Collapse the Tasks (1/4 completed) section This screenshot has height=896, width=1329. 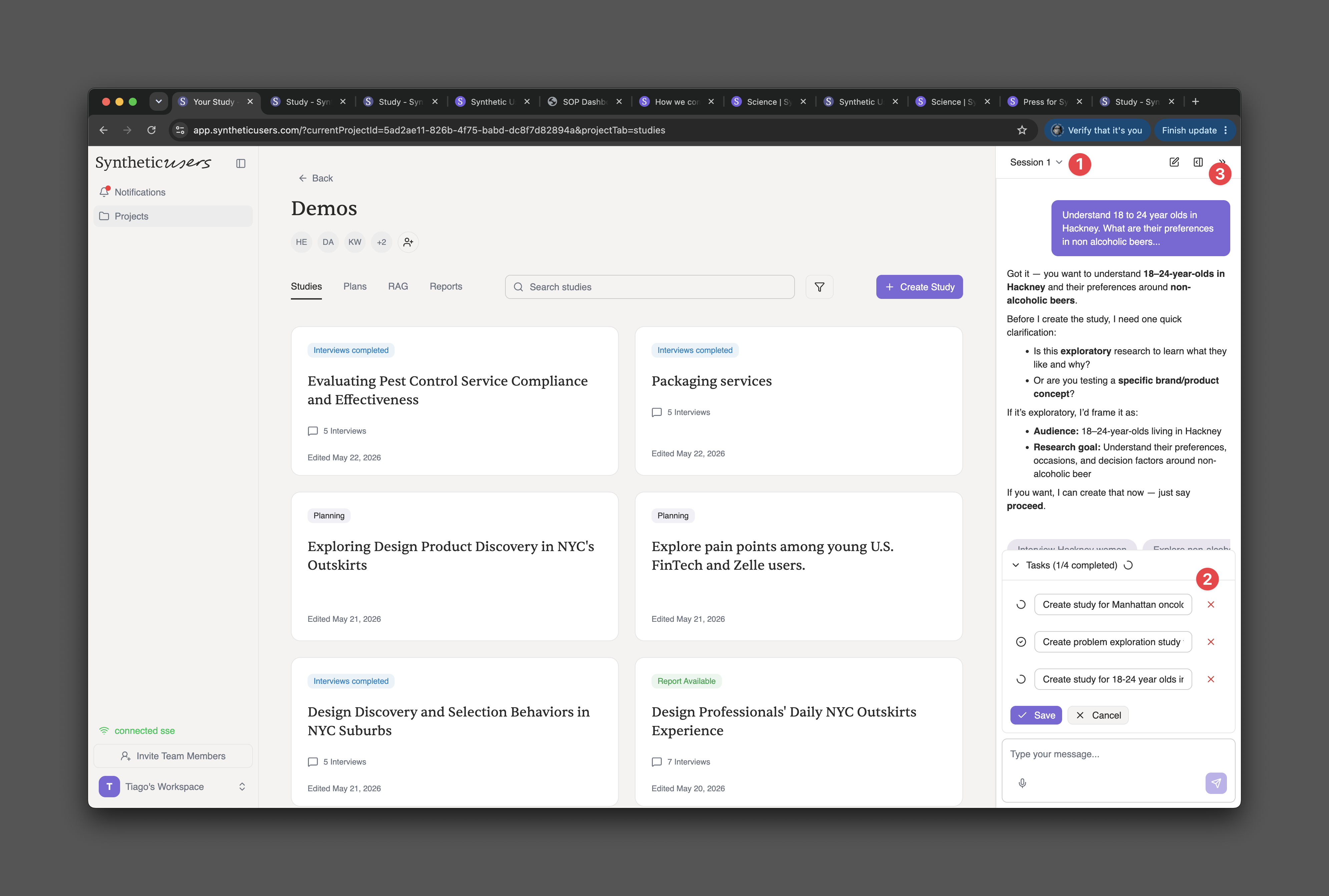[1015, 565]
